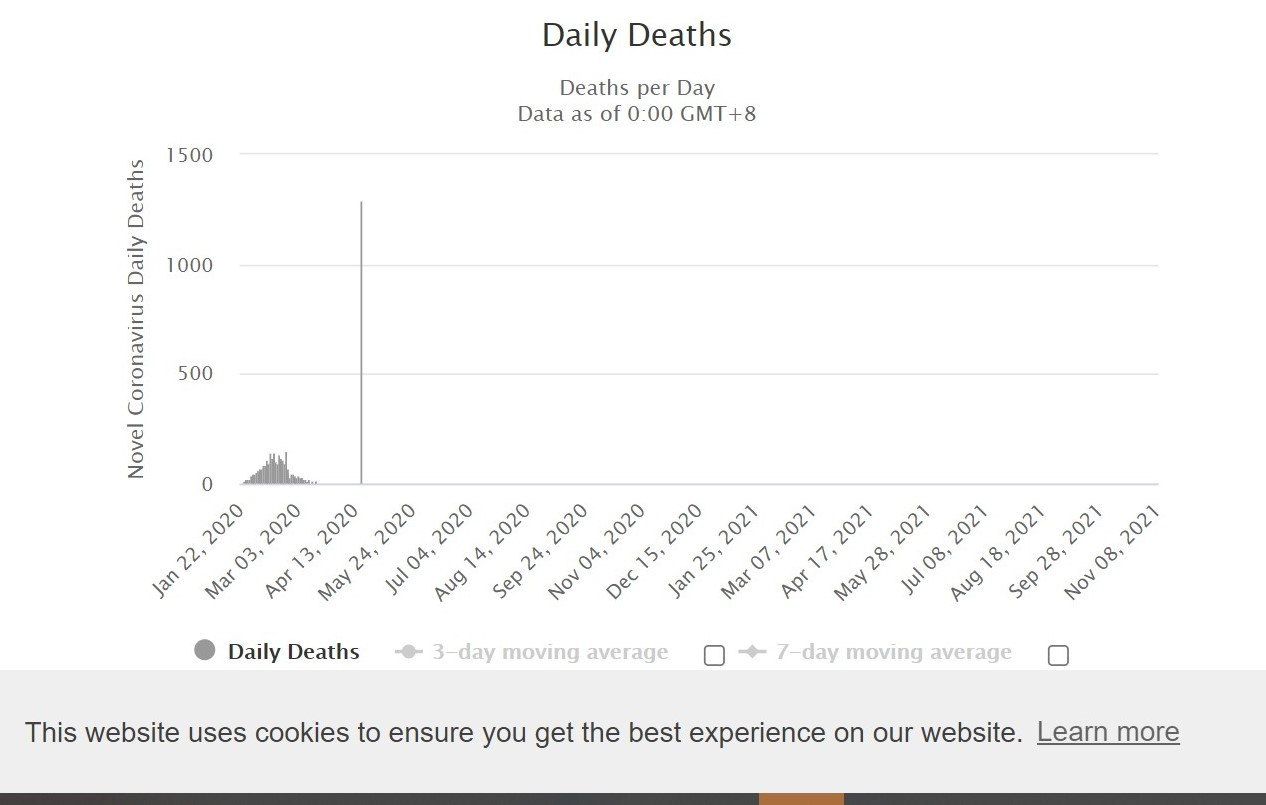The image size is (1266, 805).
Task: Click the Data as of 0:00 GMT+8 text
Action: (x=637, y=113)
